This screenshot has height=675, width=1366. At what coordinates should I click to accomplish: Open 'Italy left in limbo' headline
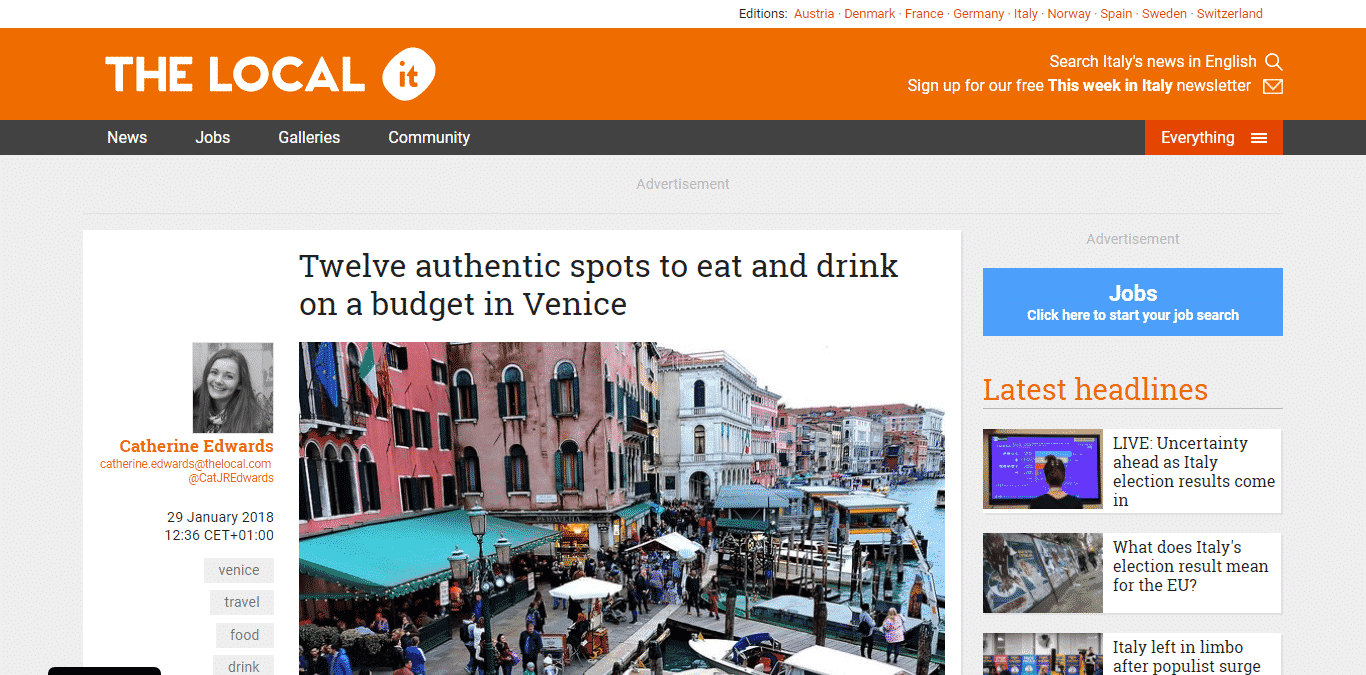[1187, 657]
